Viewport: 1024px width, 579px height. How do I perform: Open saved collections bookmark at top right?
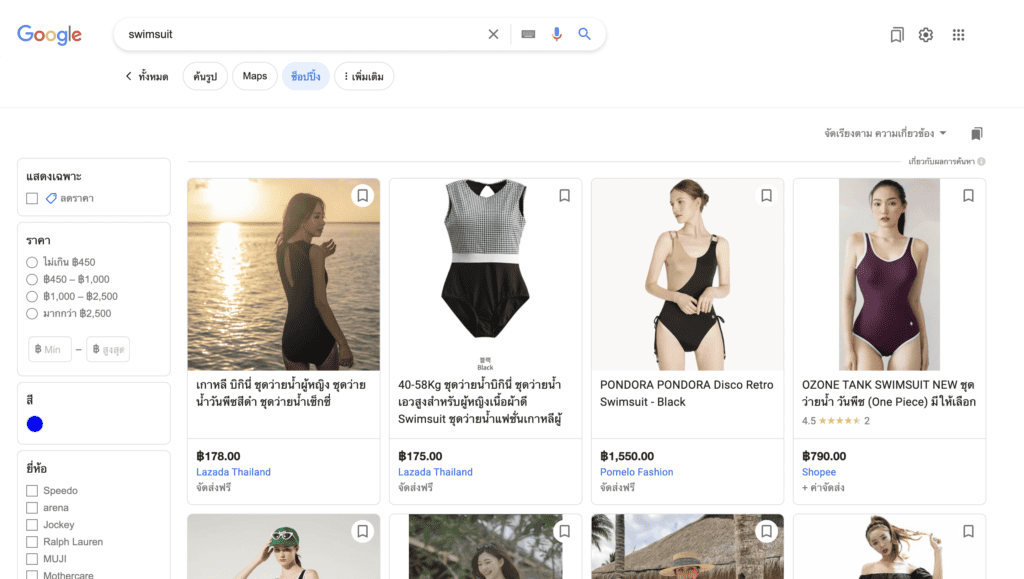(897, 35)
